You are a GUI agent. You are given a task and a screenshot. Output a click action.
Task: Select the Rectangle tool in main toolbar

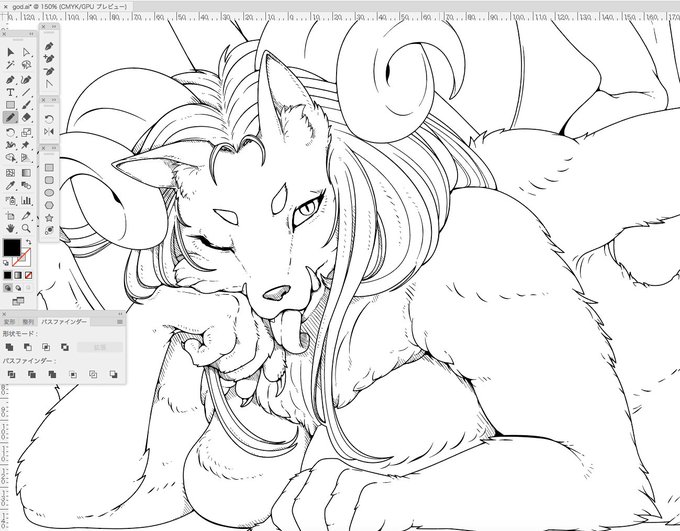[x=11, y=105]
